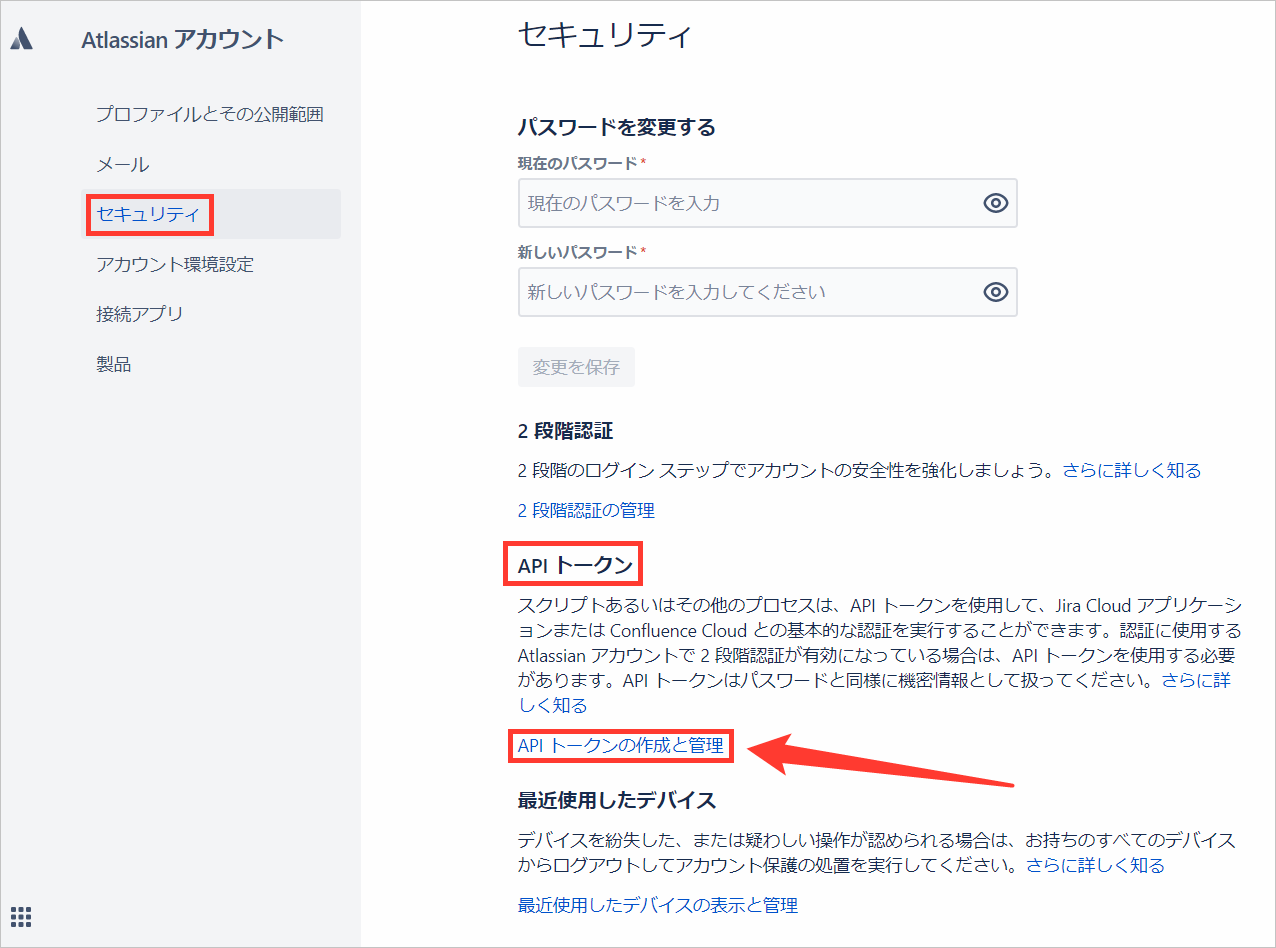Open the APIトークンの作成と管理 link

click(x=622, y=745)
